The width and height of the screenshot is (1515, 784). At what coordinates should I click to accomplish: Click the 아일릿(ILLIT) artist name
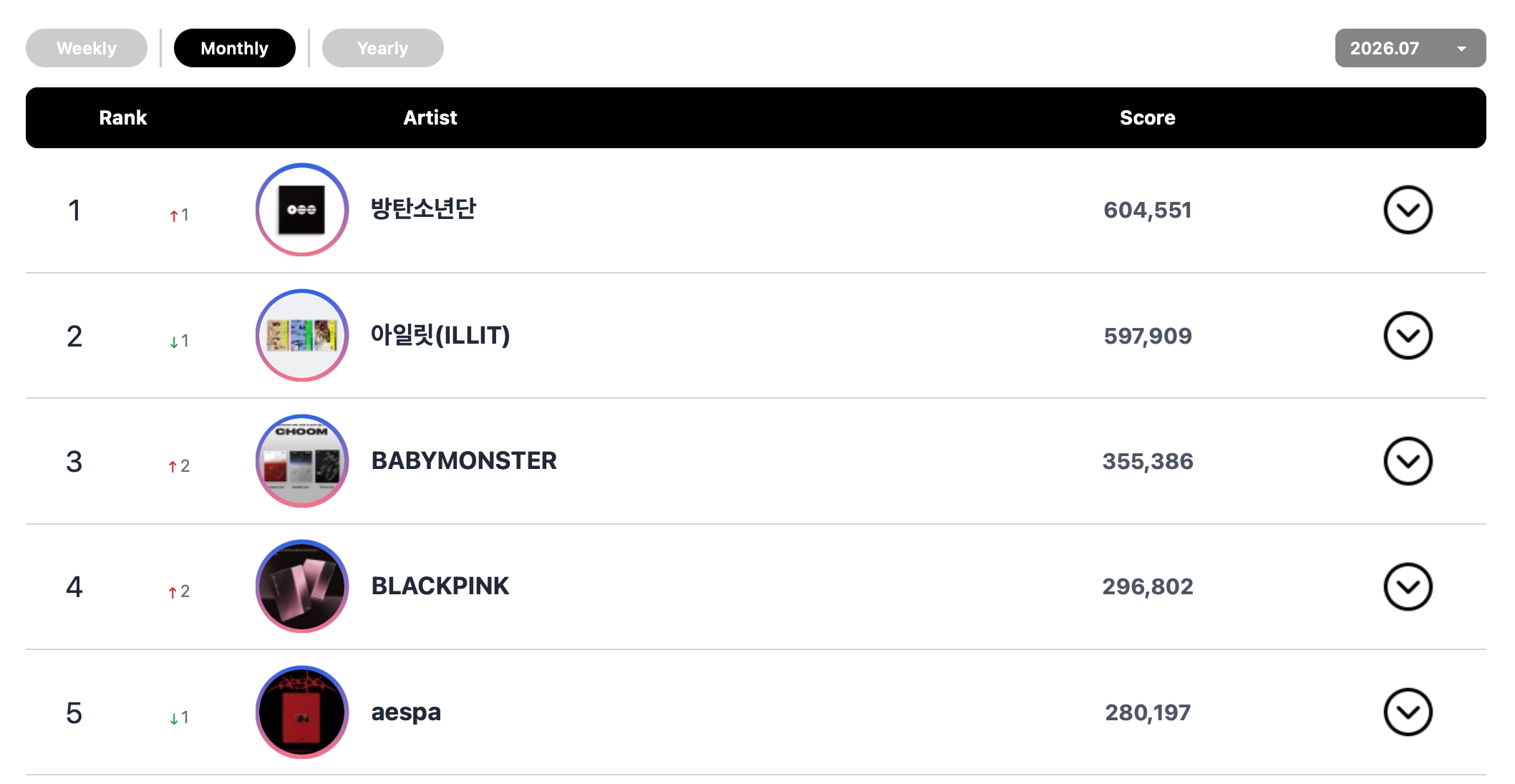[x=440, y=334]
